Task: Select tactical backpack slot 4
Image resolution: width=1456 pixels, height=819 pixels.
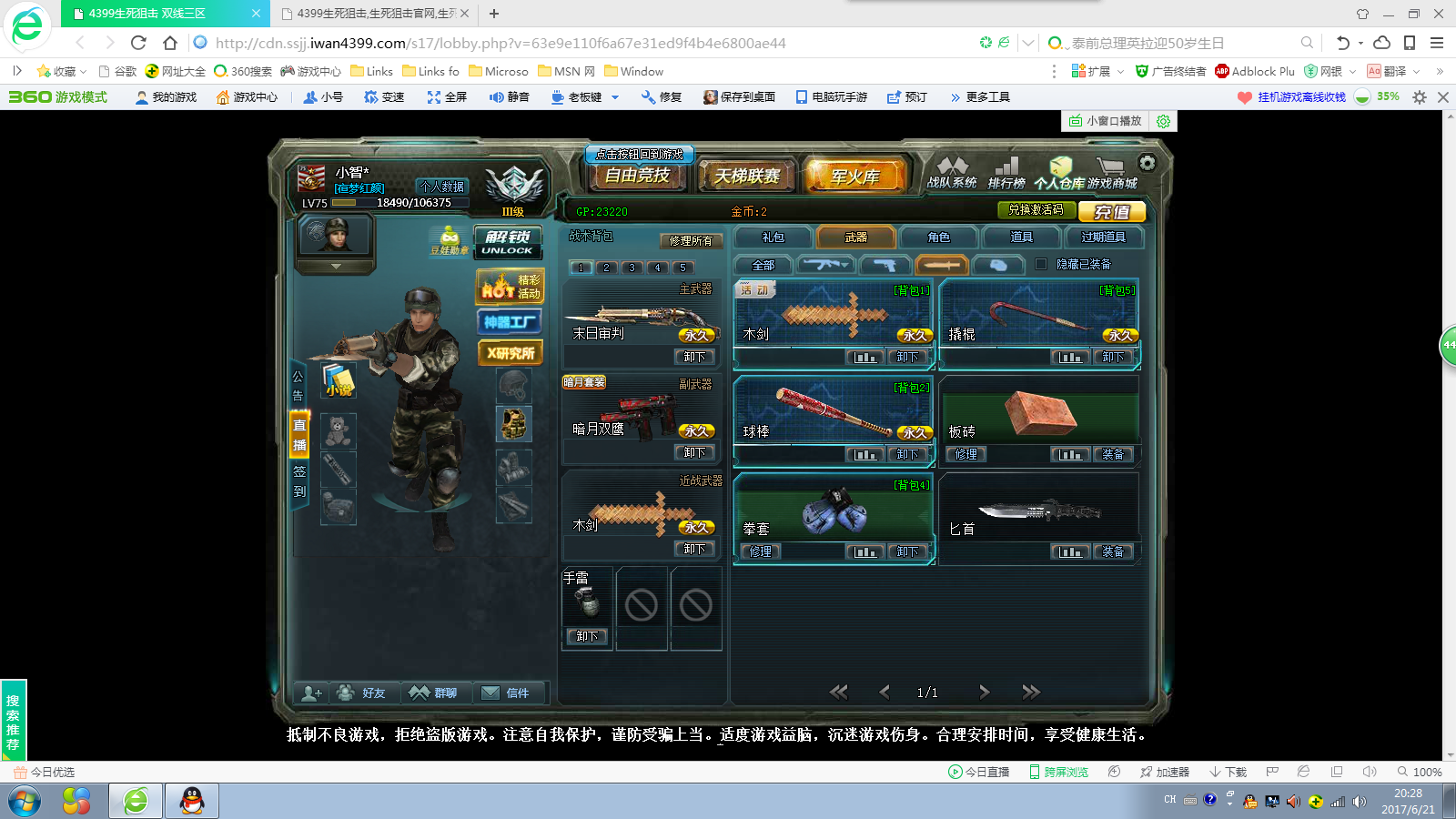Action: pos(658,268)
